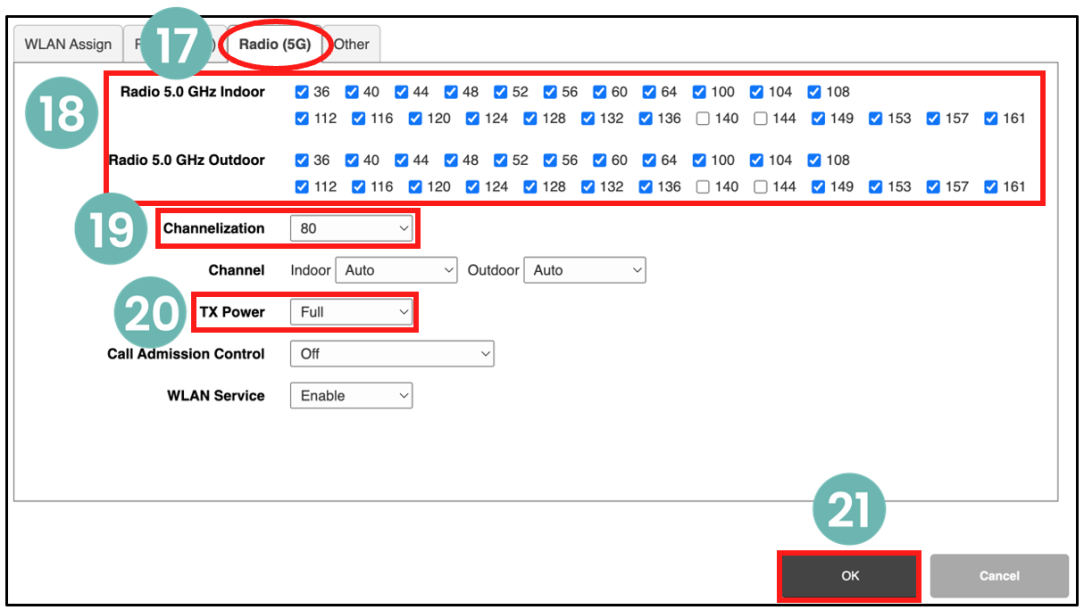Enable Outdoor channel 144 checkbox
Screen dimensions: 1084x610
pos(760,187)
